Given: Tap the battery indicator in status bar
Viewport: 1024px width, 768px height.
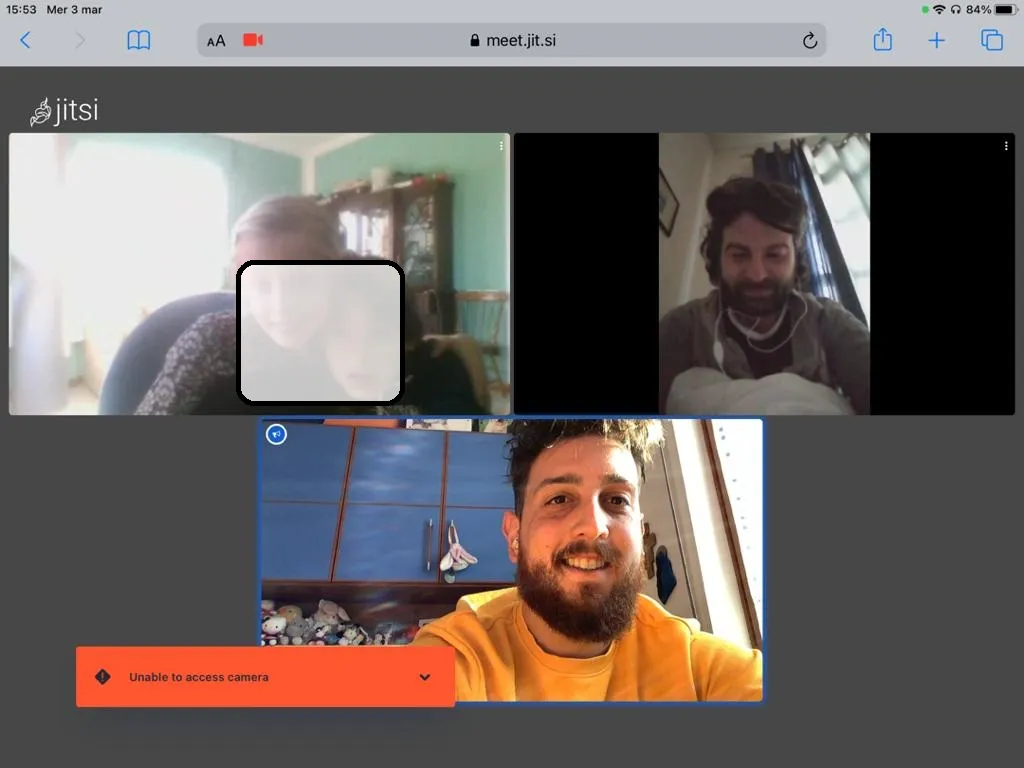Looking at the screenshot, I should pos(1004,9).
